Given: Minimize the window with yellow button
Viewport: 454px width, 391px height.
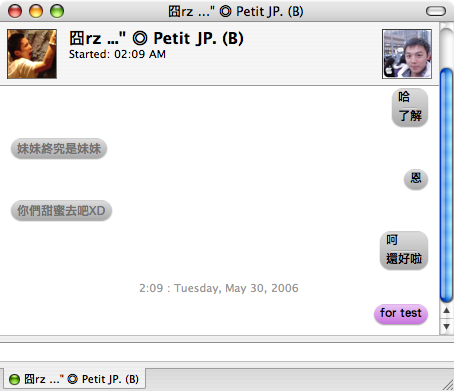Looking at the screenshot, I should tap(36, 11).
